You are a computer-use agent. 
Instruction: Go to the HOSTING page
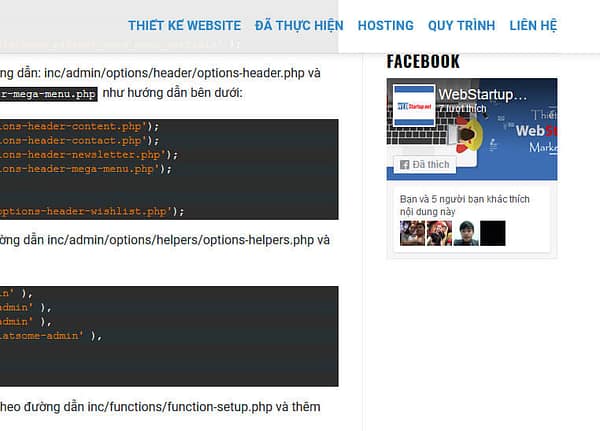(386, 25)
